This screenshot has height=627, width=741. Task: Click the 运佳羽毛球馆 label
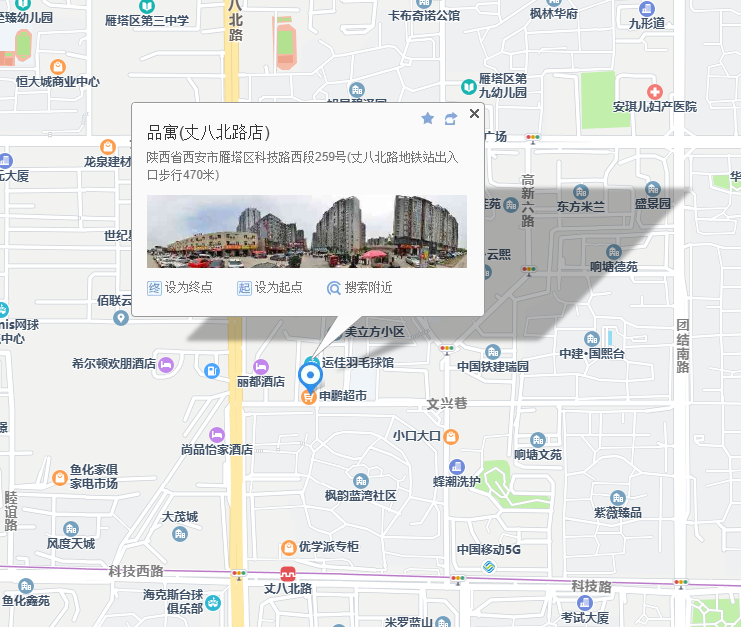[x=358, y=363]
